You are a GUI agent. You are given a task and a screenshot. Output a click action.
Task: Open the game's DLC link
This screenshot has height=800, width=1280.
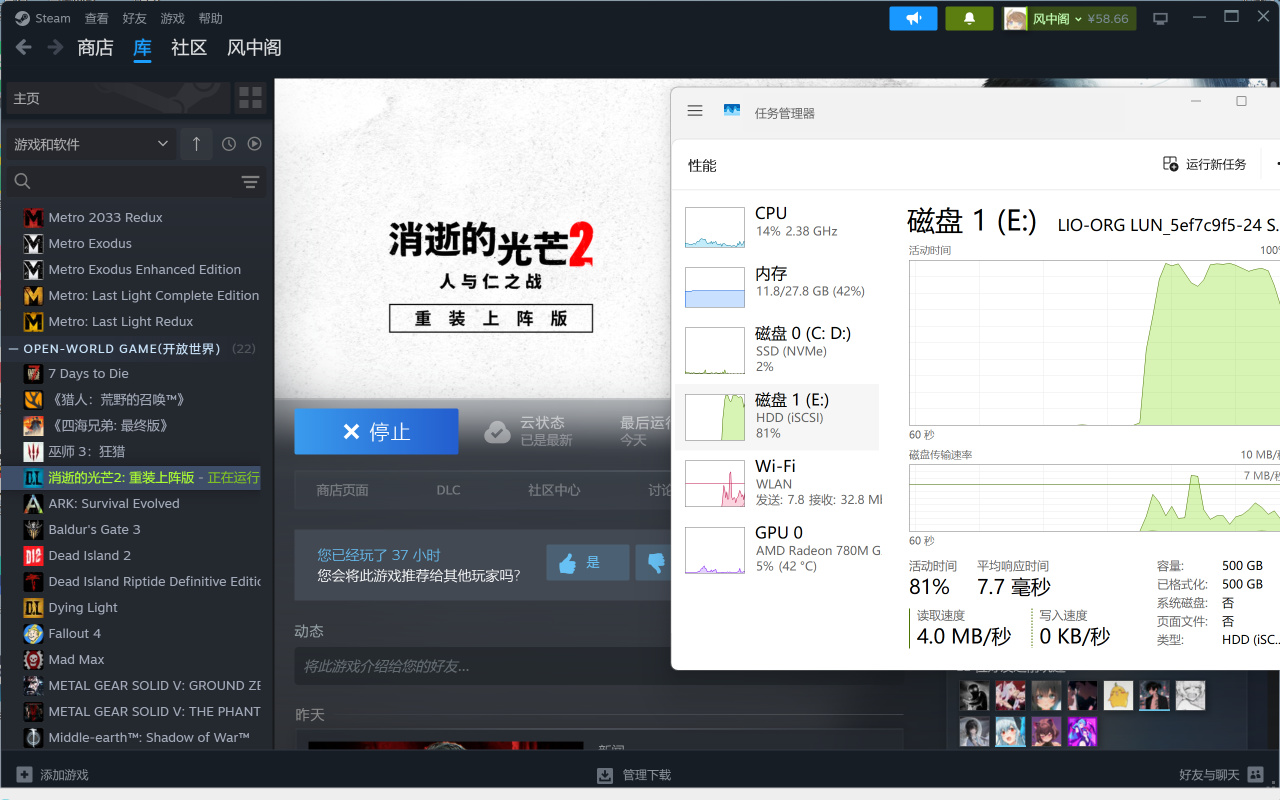(448, 490)
